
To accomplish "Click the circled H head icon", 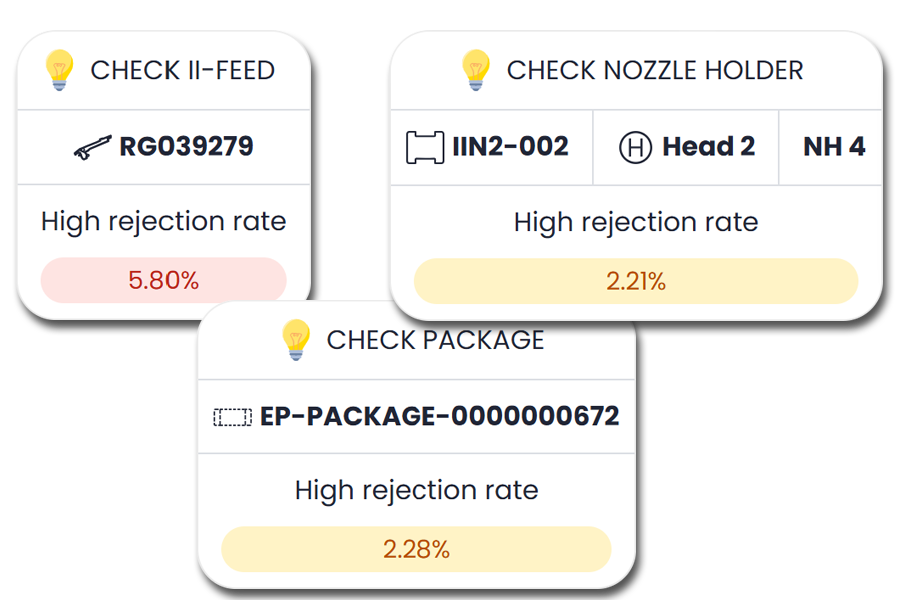I will (634, 148).
